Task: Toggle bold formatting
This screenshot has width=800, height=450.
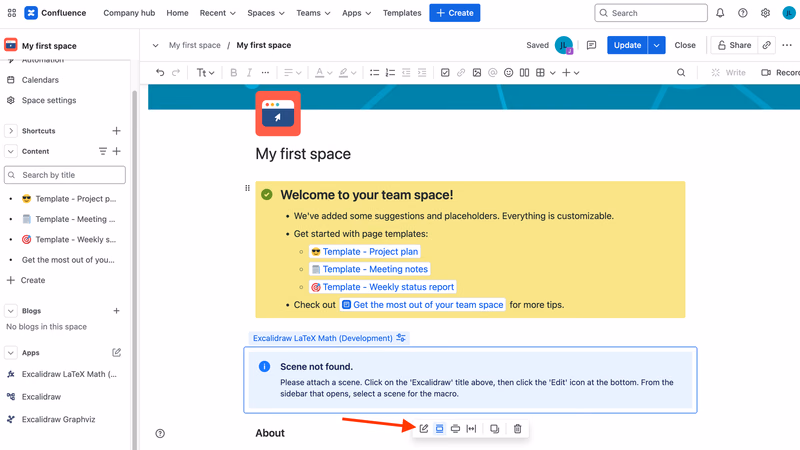Action: (233, 72)
